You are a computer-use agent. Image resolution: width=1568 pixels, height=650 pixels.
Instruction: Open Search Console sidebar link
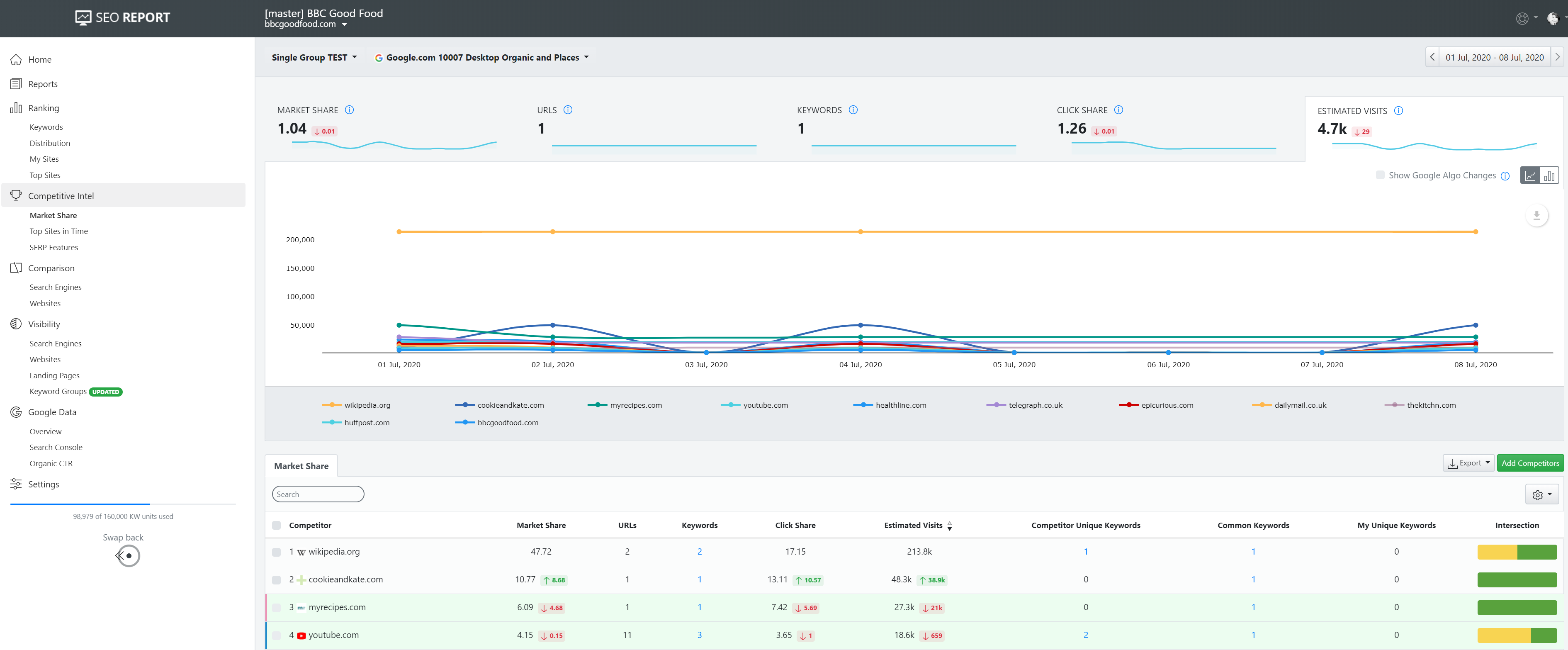(56, 447)
